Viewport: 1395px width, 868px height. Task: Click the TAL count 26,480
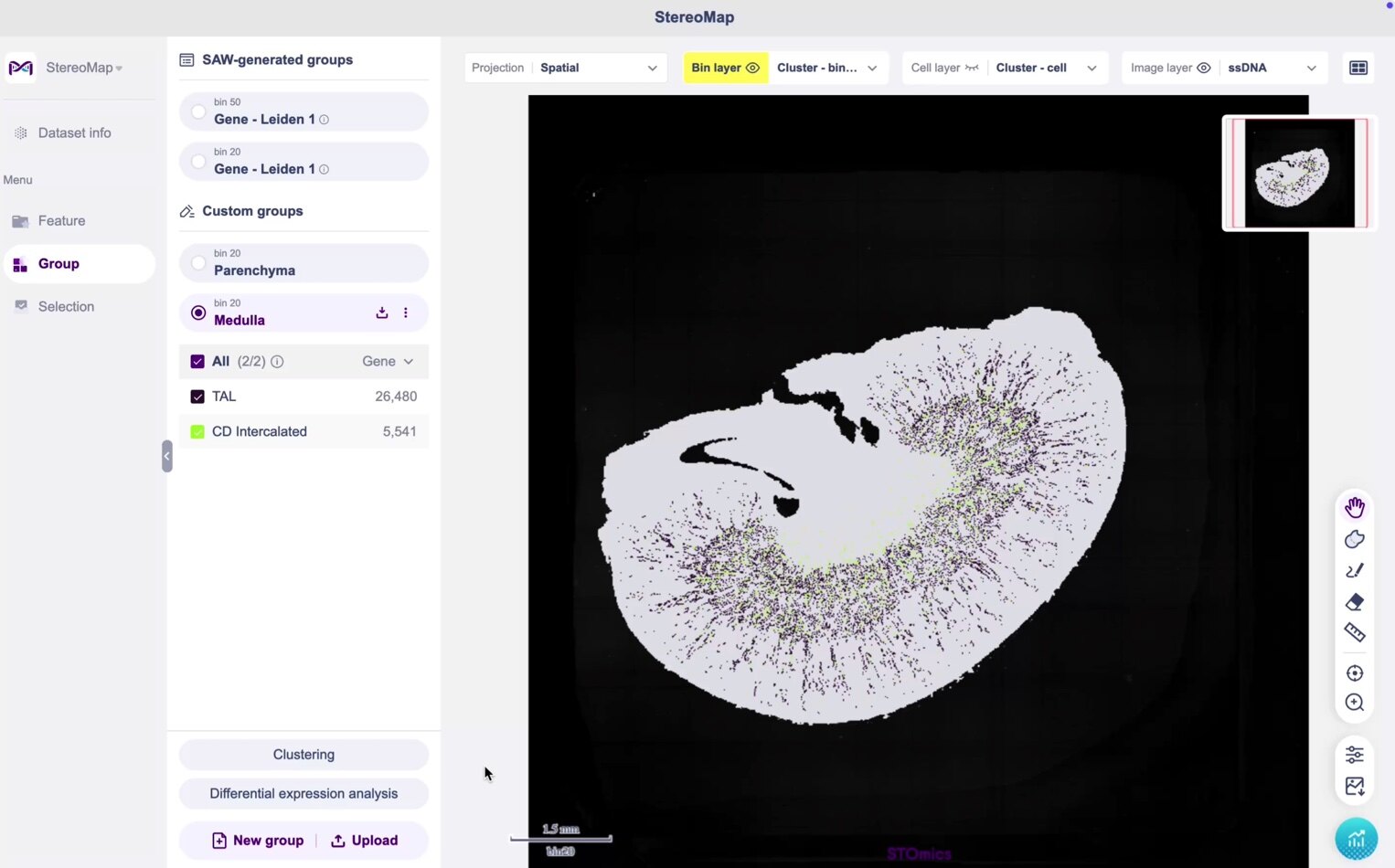(396, 397)
